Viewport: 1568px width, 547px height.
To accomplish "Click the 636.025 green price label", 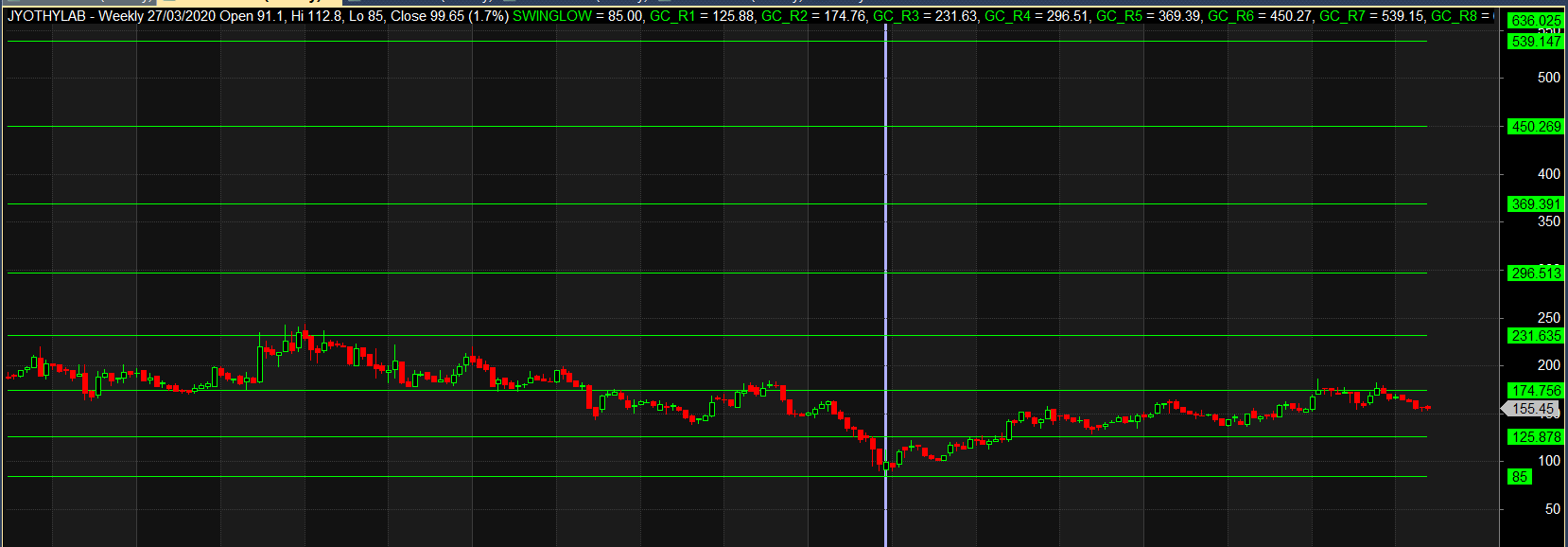I will [x=1536, y=21].
